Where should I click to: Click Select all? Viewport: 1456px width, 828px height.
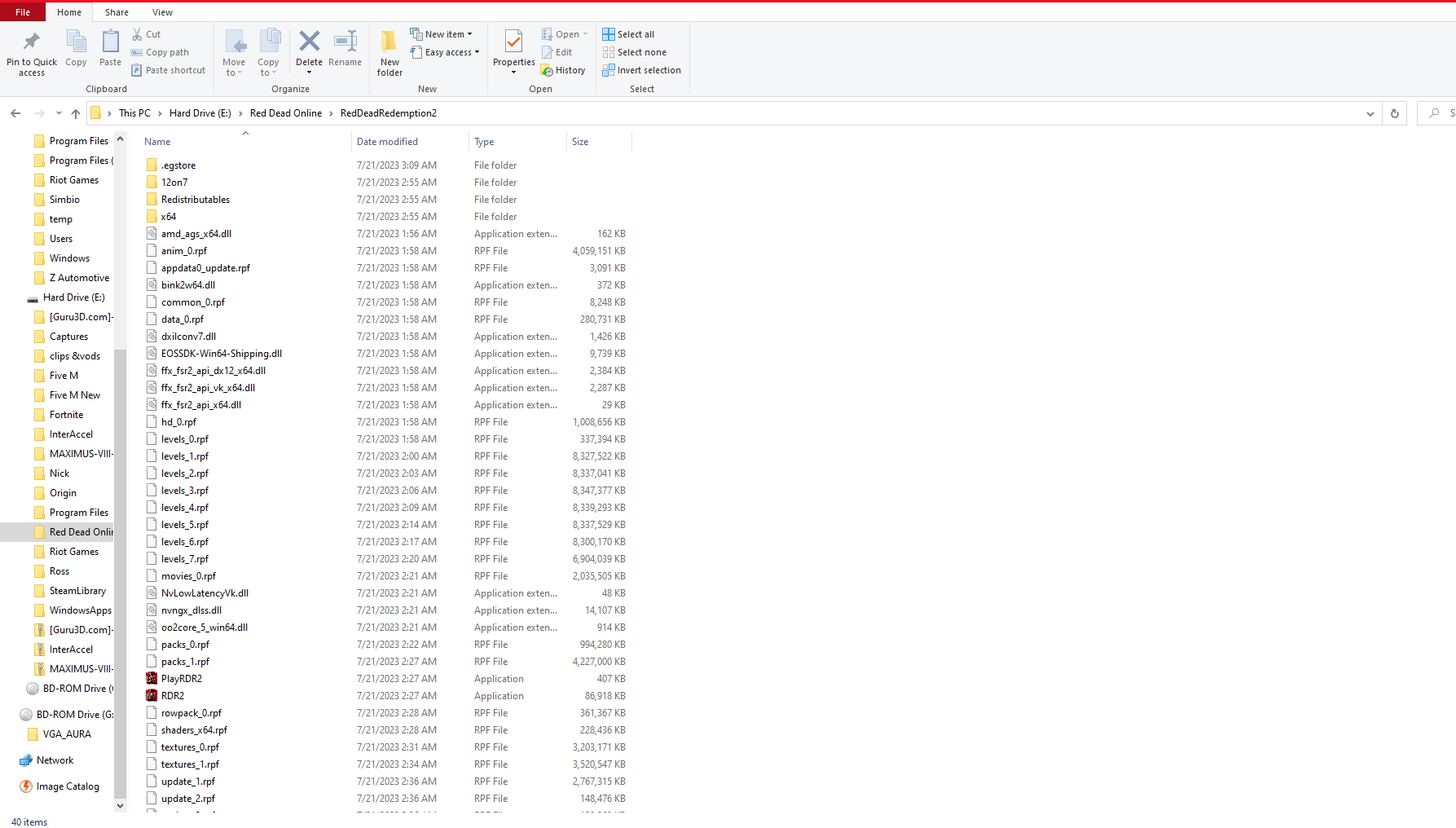click(628, 34)
